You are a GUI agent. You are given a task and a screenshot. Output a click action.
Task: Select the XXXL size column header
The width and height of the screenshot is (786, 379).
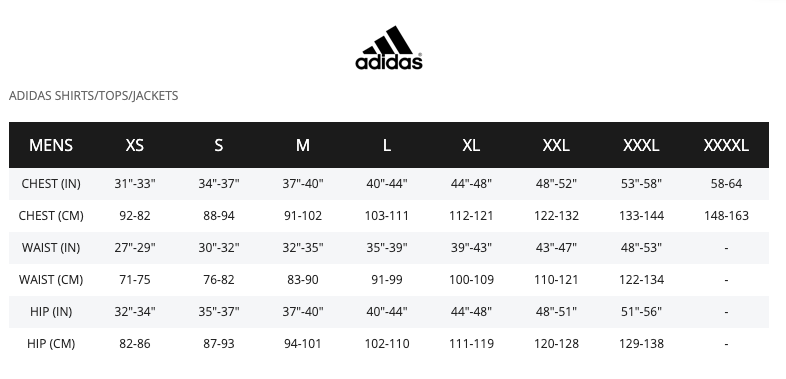[x=641, y=145]
